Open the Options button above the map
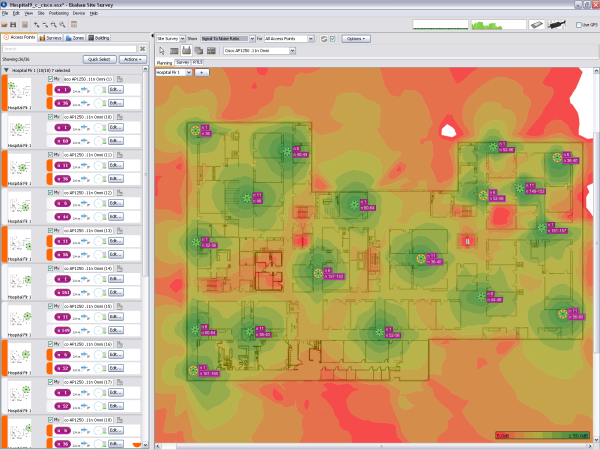The image size is (600, 450). point(355,38)
